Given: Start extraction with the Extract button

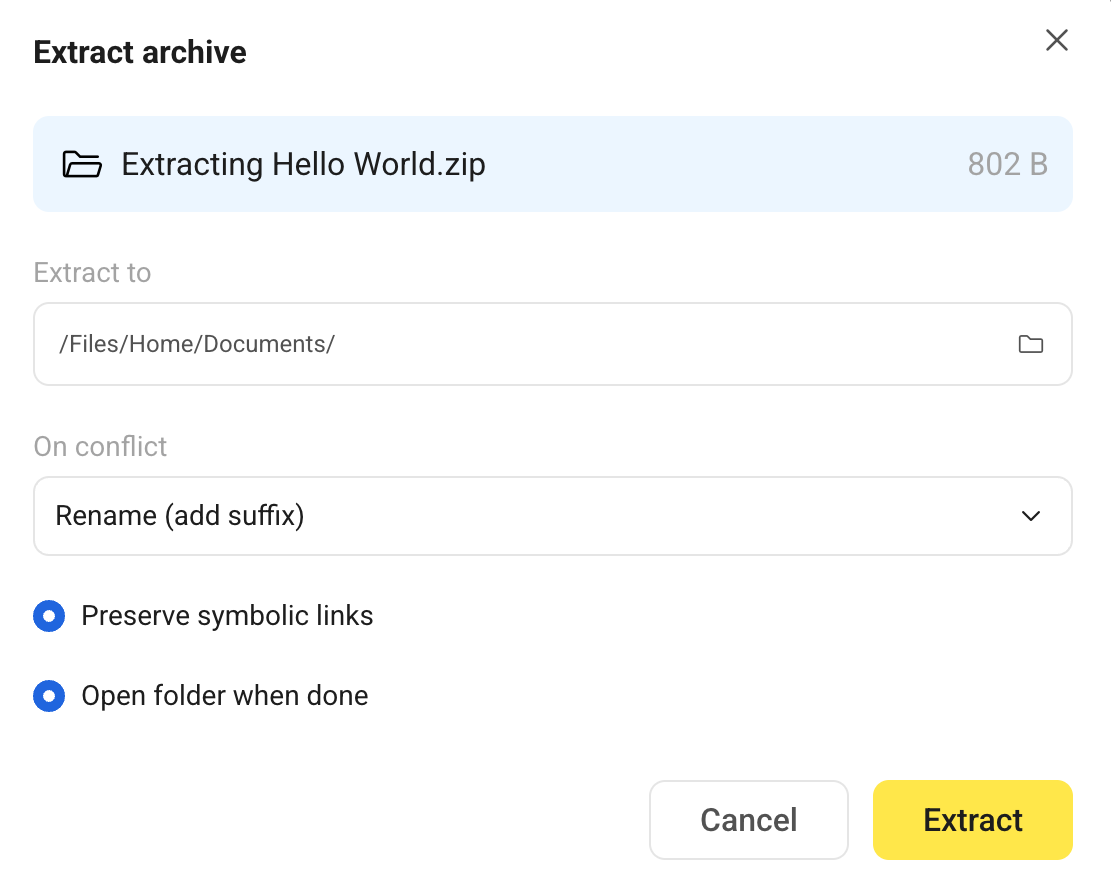Looking at the screenshot, I should [973, 820].
